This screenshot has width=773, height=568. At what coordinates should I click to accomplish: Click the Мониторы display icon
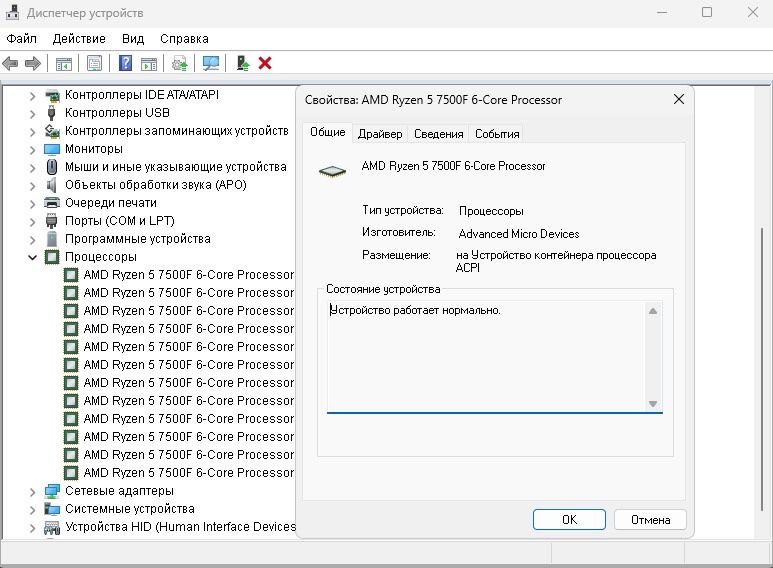pyautogui.click(x=52, y=149)
